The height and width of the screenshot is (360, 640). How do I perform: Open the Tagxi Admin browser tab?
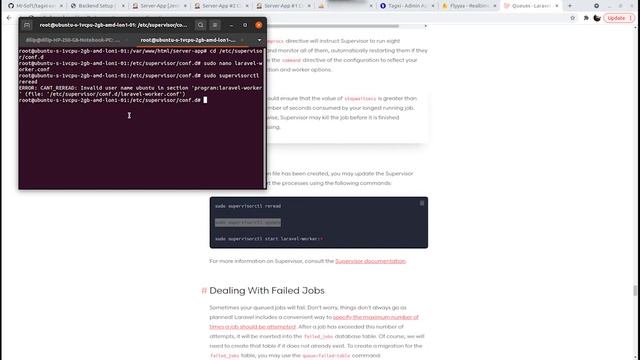pos(407,6)
